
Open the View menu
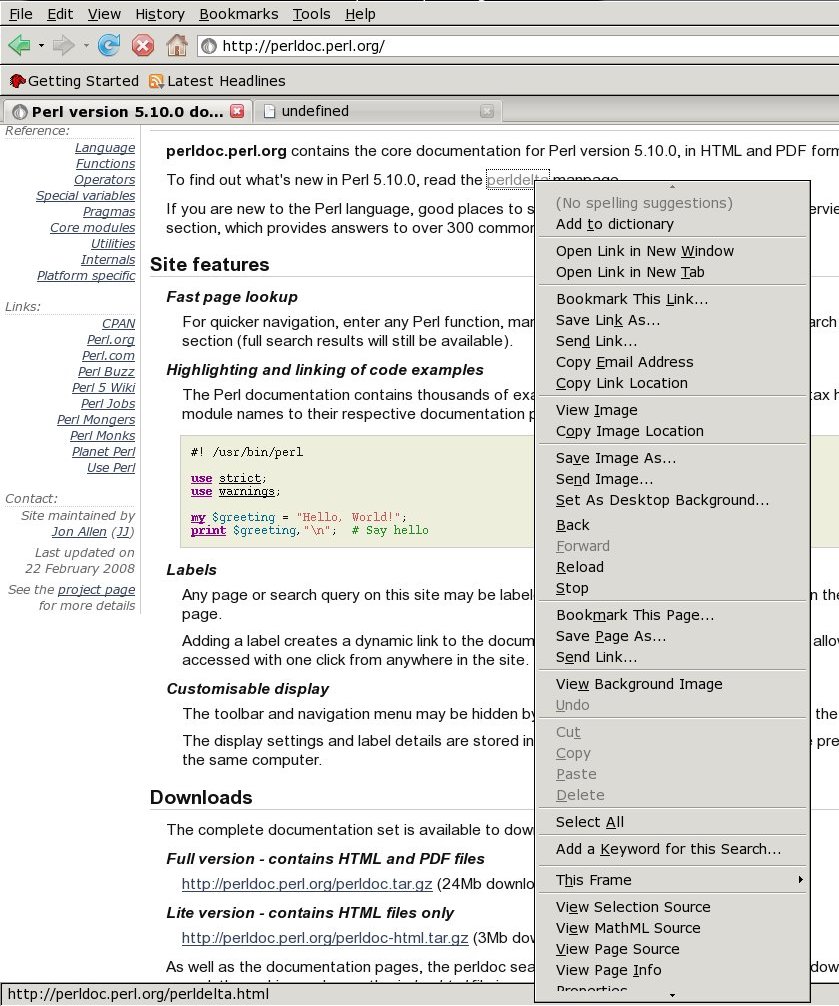104,14
